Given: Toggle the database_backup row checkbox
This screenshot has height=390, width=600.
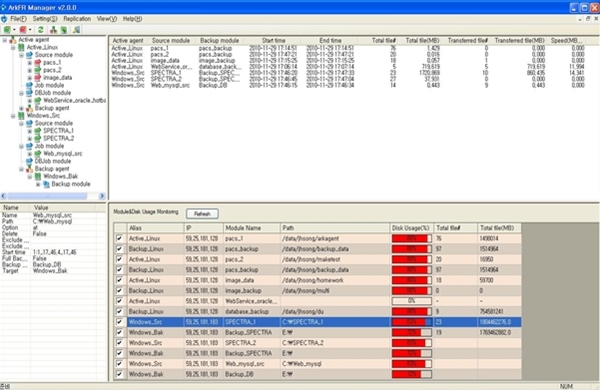Looking at the screenshot, I should (x=119, y=312).
